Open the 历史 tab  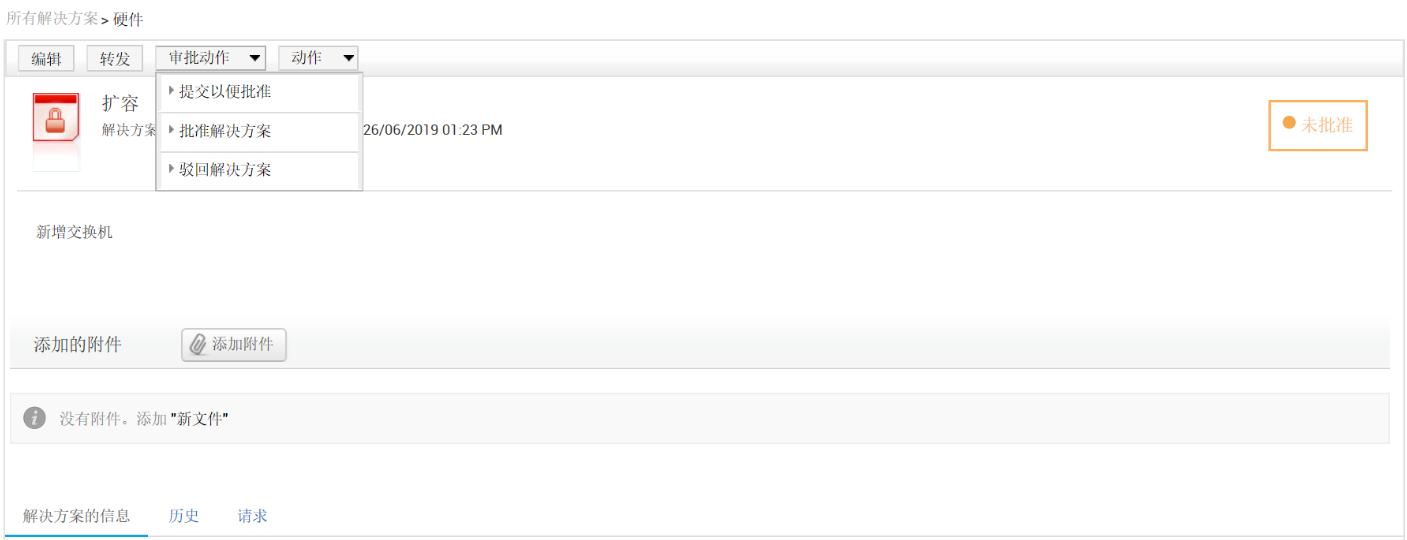(x=184, y=516)
